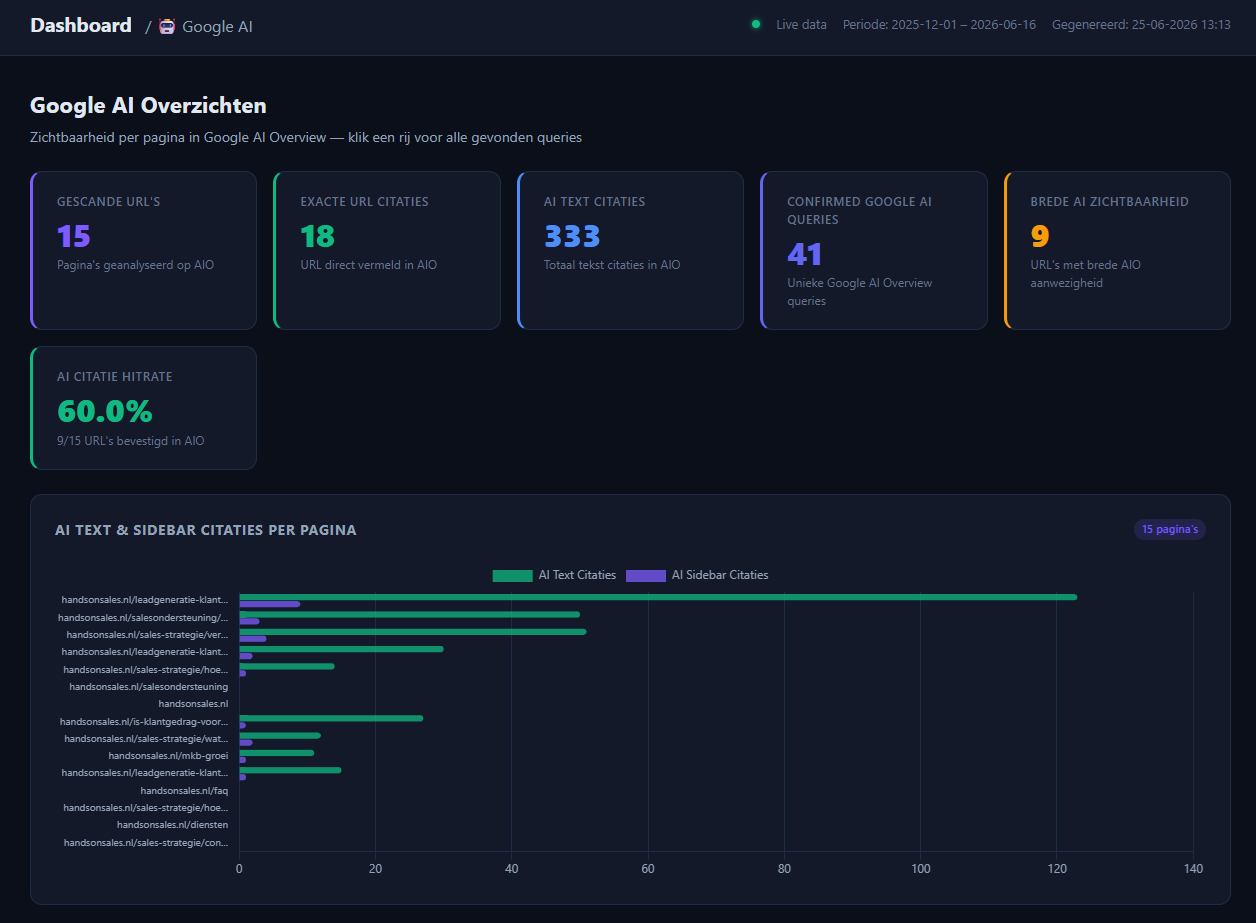Click the handsonsales.nl/faq row label
This screenshot has height=923, width=1256.
184,790
